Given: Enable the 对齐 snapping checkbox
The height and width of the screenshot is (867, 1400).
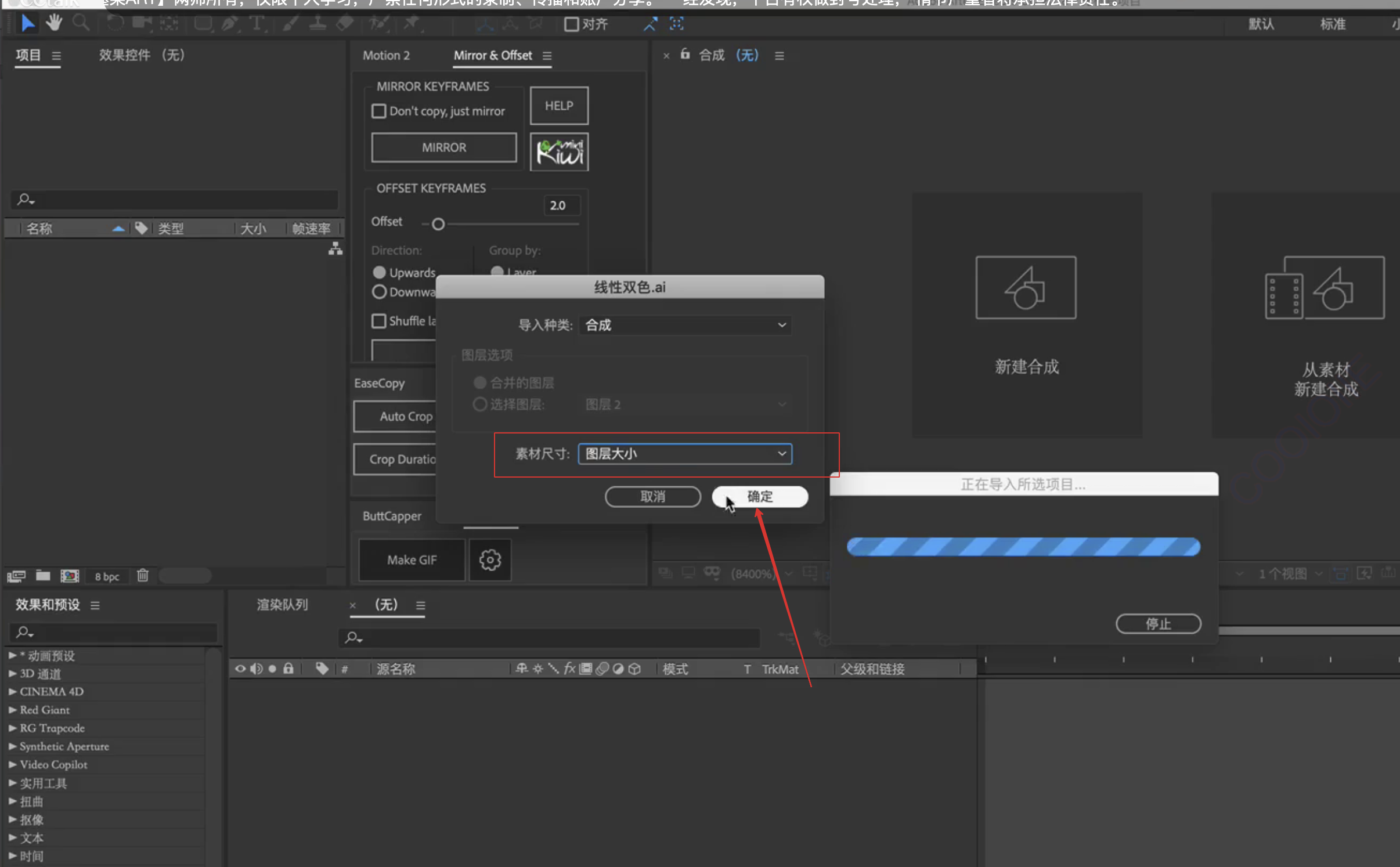Looking at the screenshot, I should (571, 24).
